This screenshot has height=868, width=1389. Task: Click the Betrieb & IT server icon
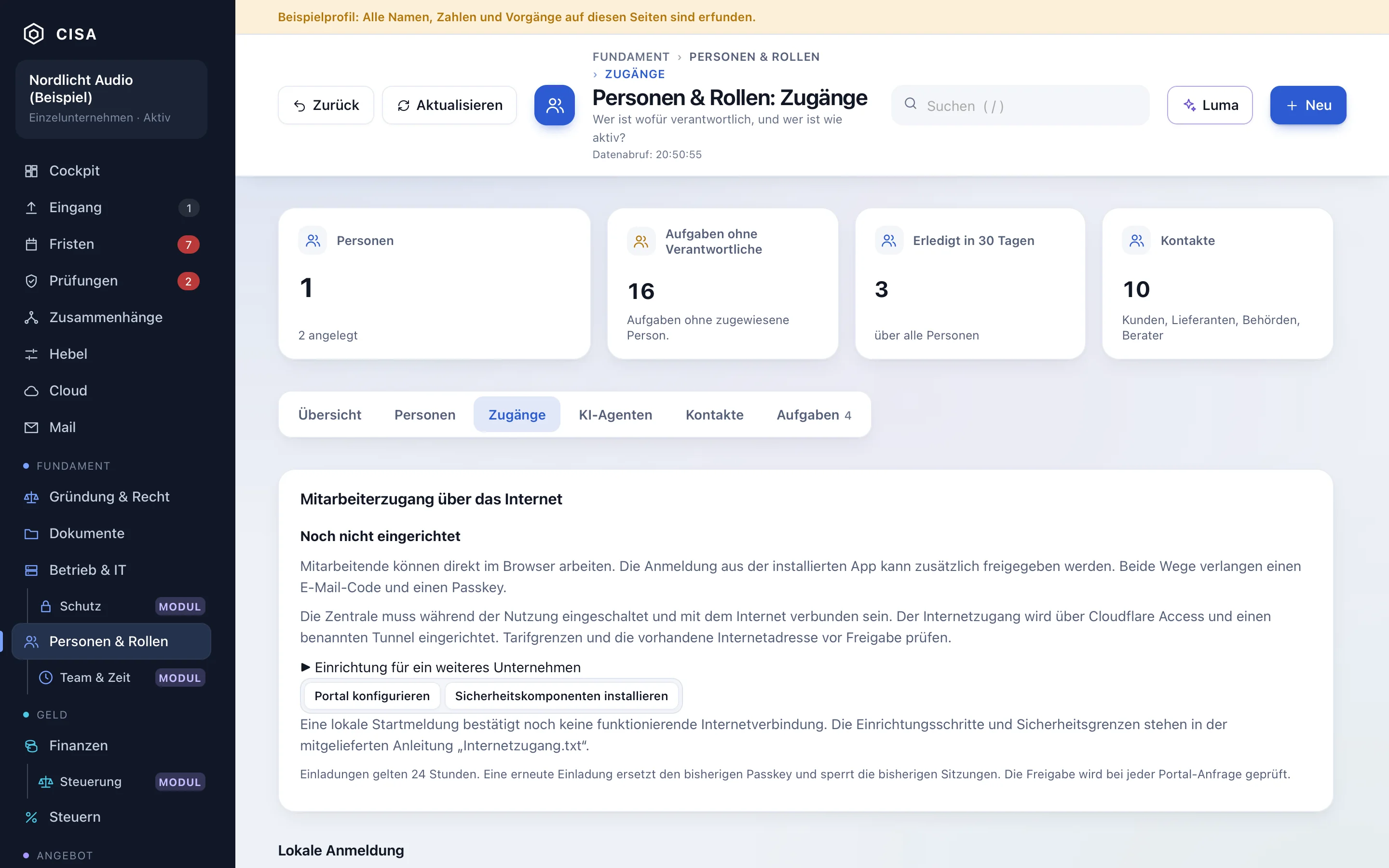pyautogui.click(x=31, y=570)
